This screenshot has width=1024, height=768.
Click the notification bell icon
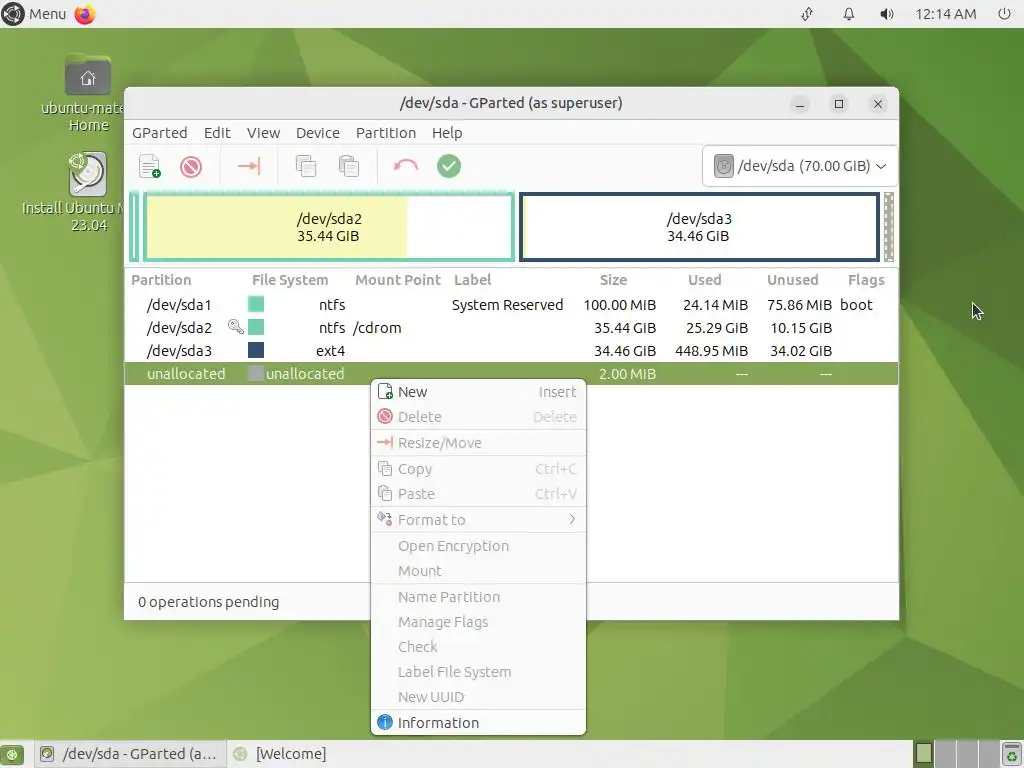pyautogui.click(x=848, y=14)
